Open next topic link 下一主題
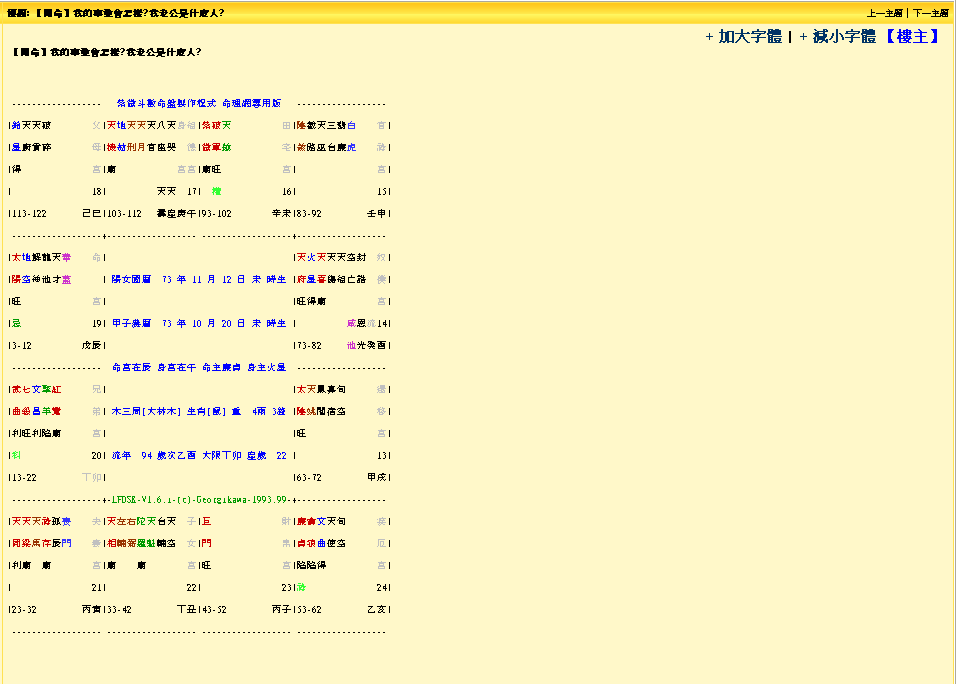This screenshot has height=684, width=956. pos(929,14)
